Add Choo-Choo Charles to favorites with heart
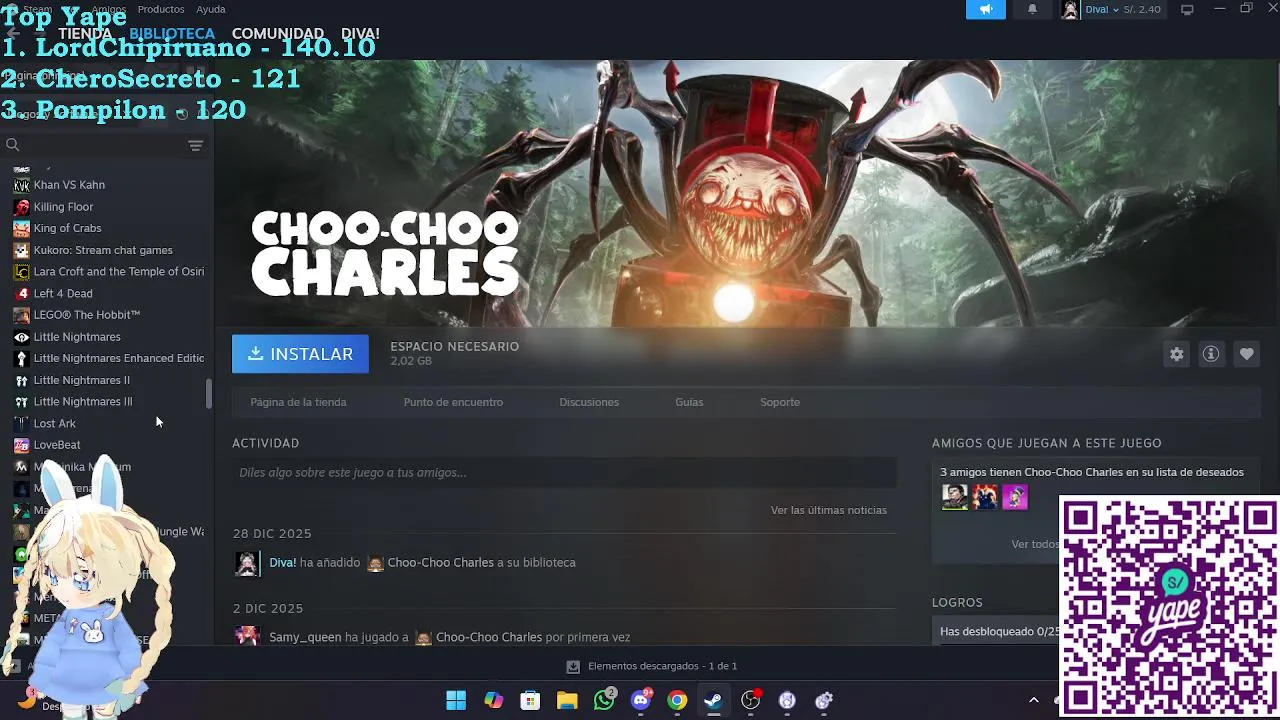 (x=1246, y=354)
